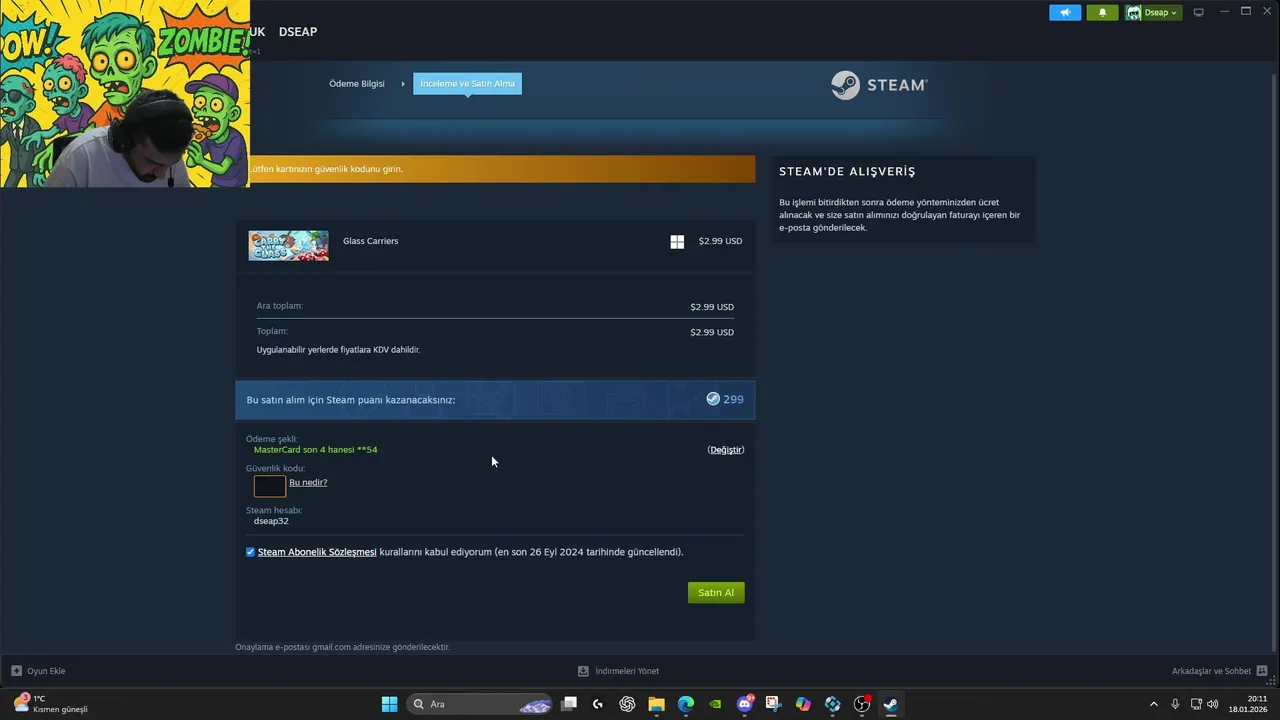Focus the Güvenlik kodu input box
This screenshot has width=1280, height=720.
pyautogui.click(x=270, y=486)
